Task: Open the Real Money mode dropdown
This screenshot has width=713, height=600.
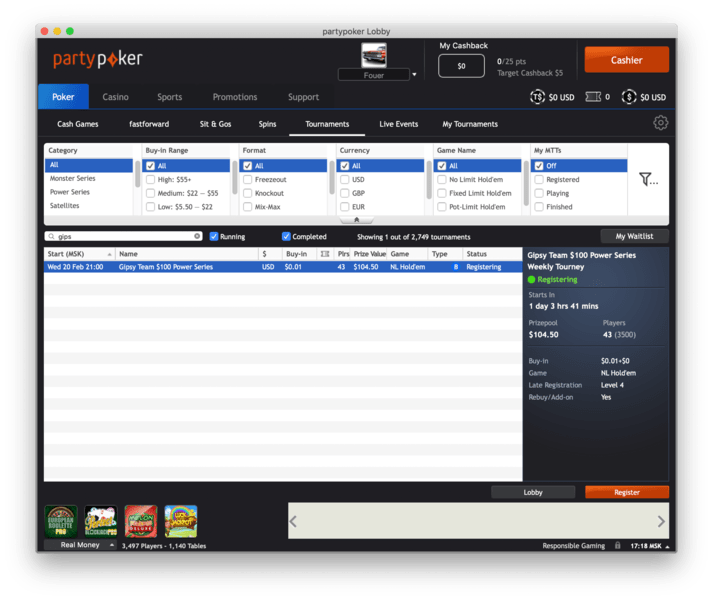Action: coord(80,545)
